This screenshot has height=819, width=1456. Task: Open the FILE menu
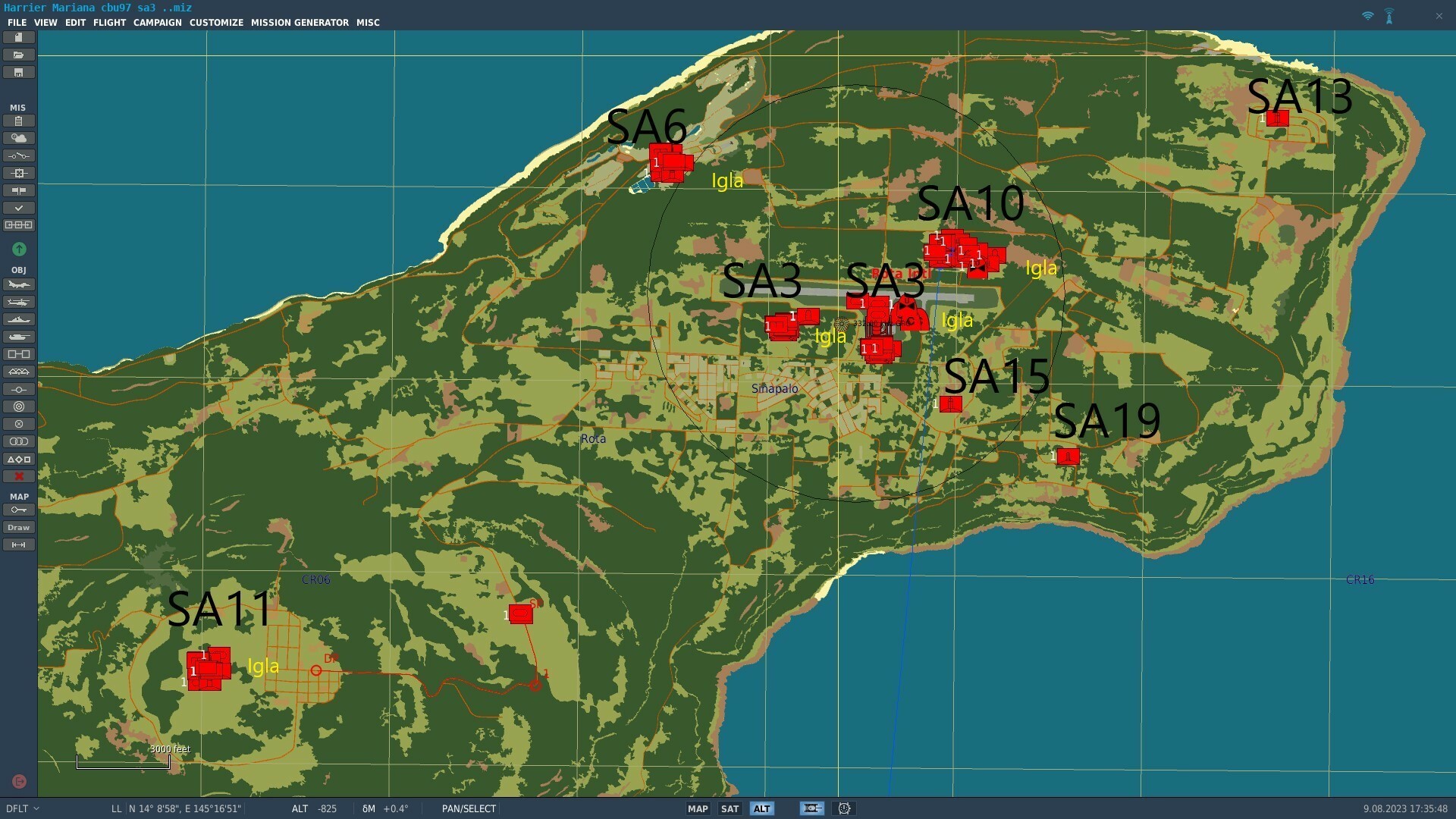(17, 23)
